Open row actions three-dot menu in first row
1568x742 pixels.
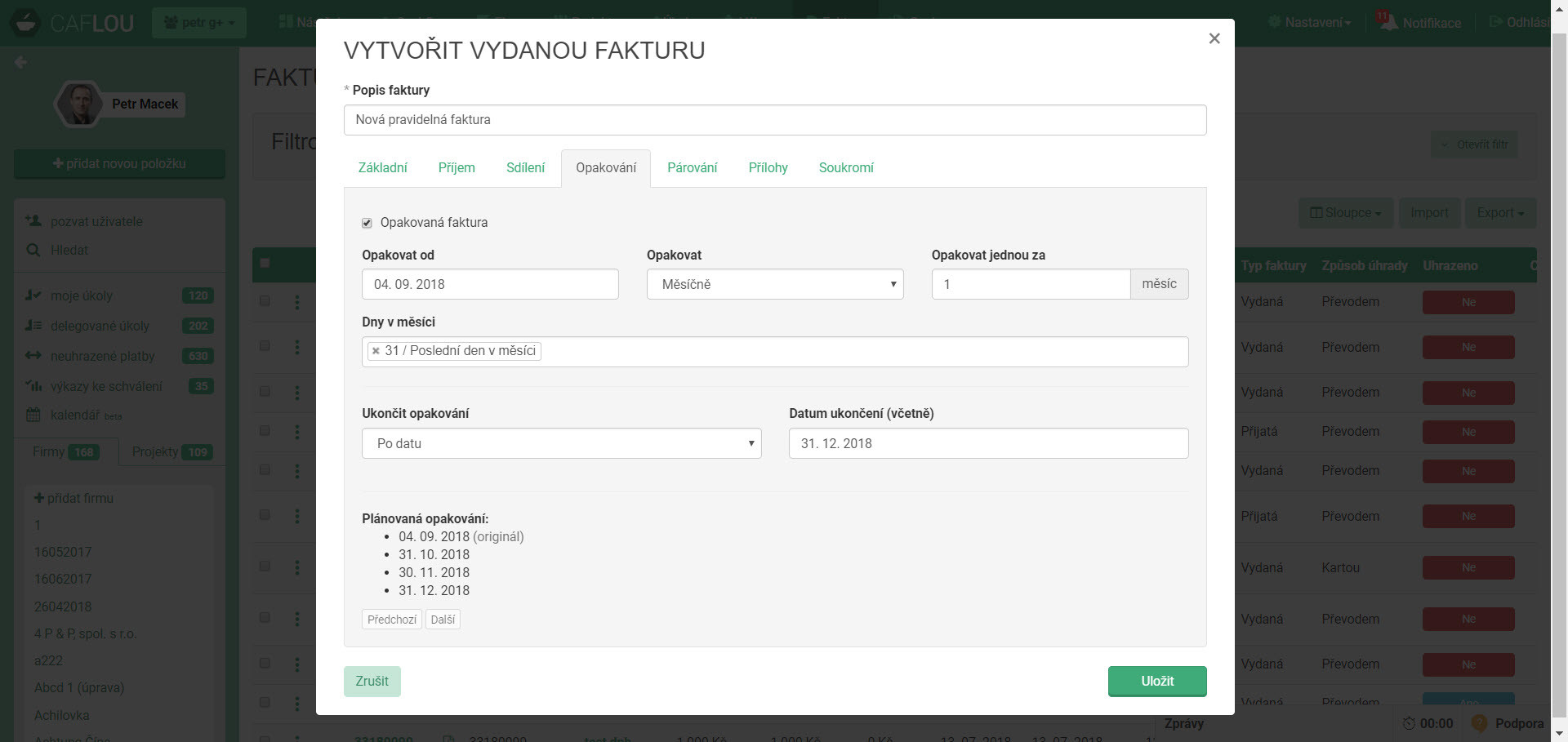point(297,302)
